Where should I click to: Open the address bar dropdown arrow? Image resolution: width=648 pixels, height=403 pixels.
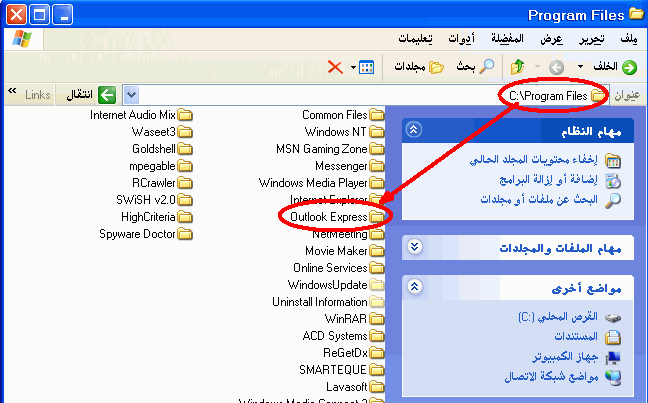point(131,95)
